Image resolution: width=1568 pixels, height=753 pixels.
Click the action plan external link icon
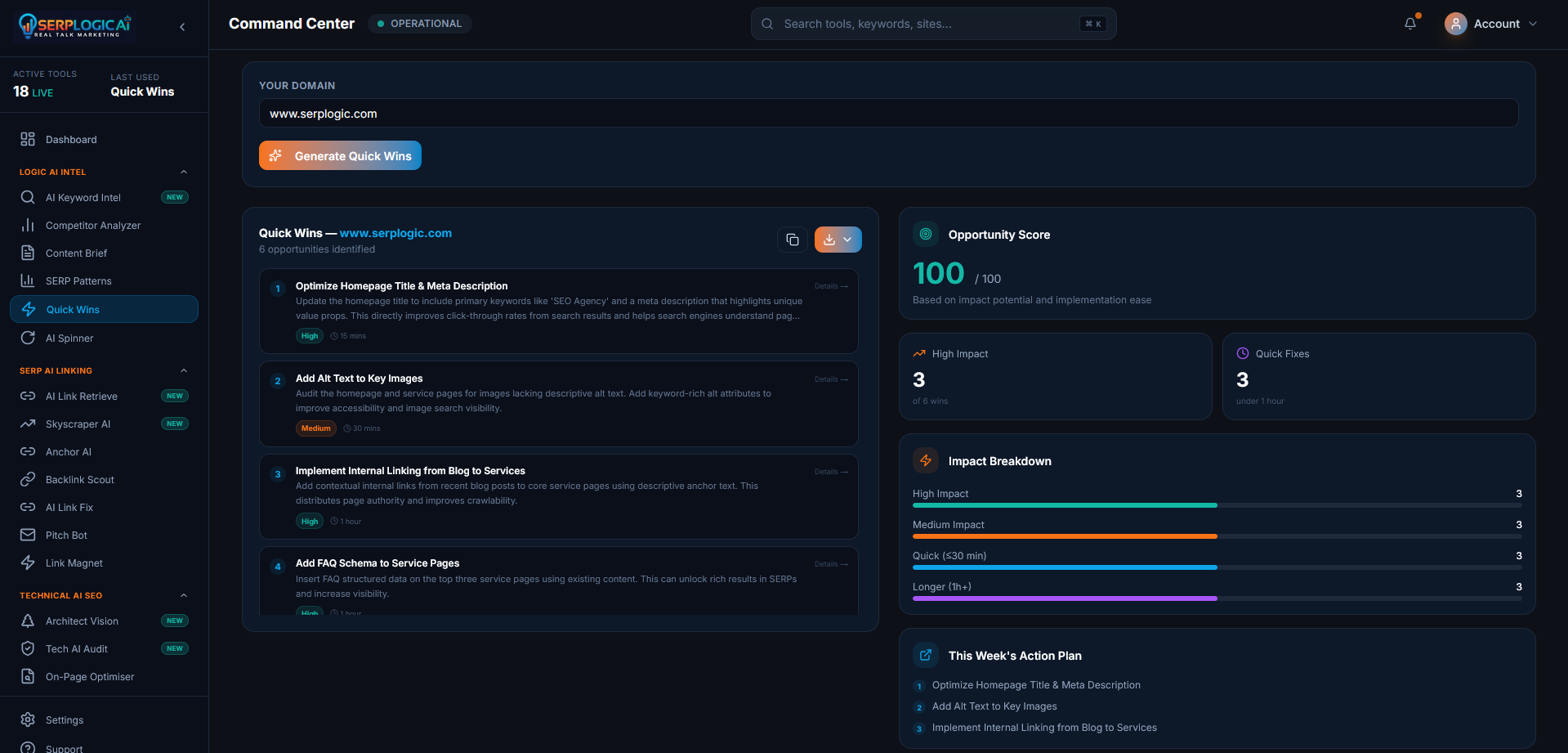point(926,655)
